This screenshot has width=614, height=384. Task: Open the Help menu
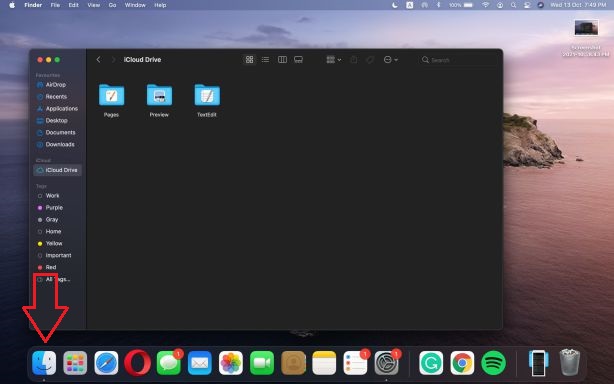point(160,5)
